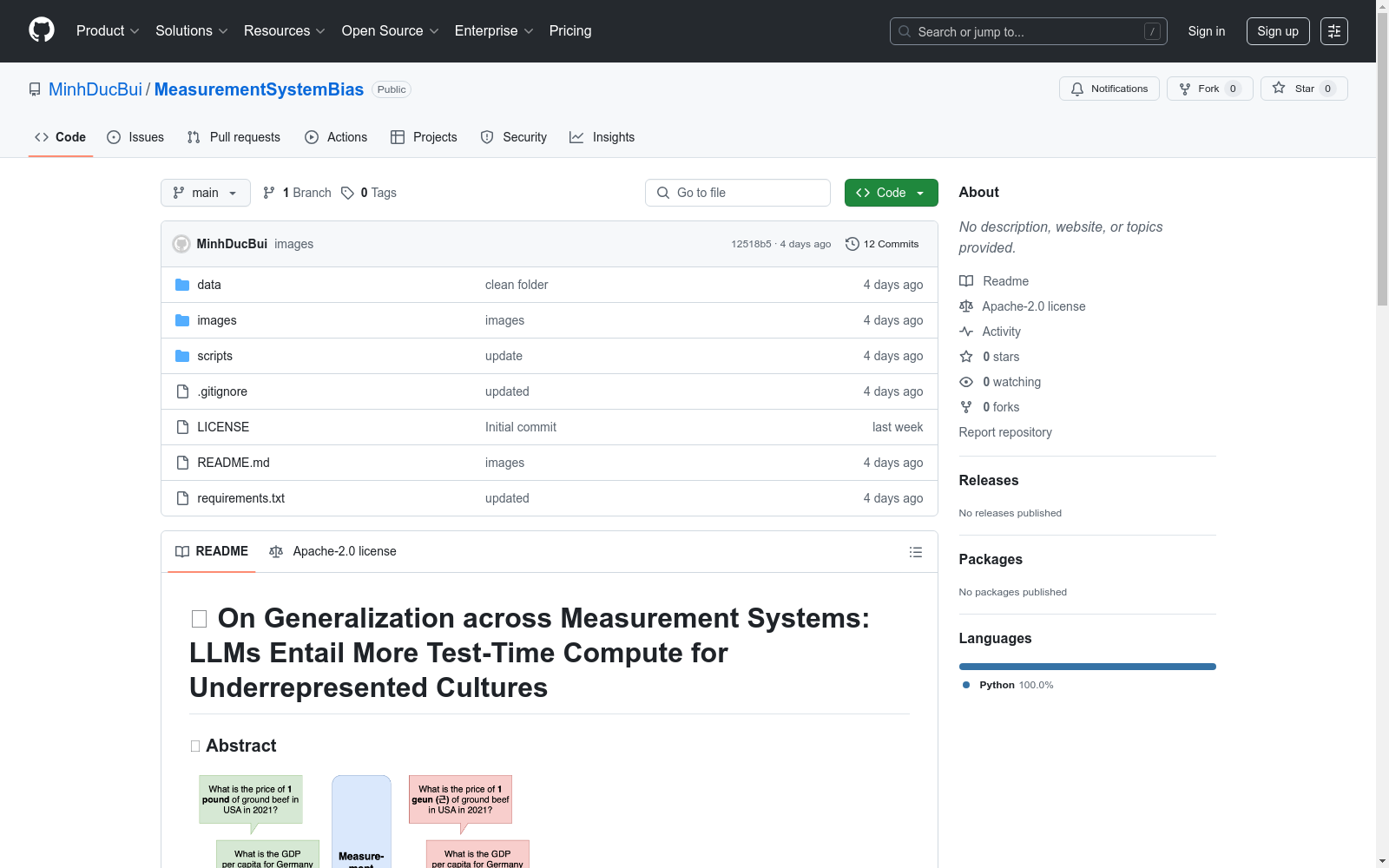Click the Notifications bell icon
1389x868 pixels.
click(1077, 89)
